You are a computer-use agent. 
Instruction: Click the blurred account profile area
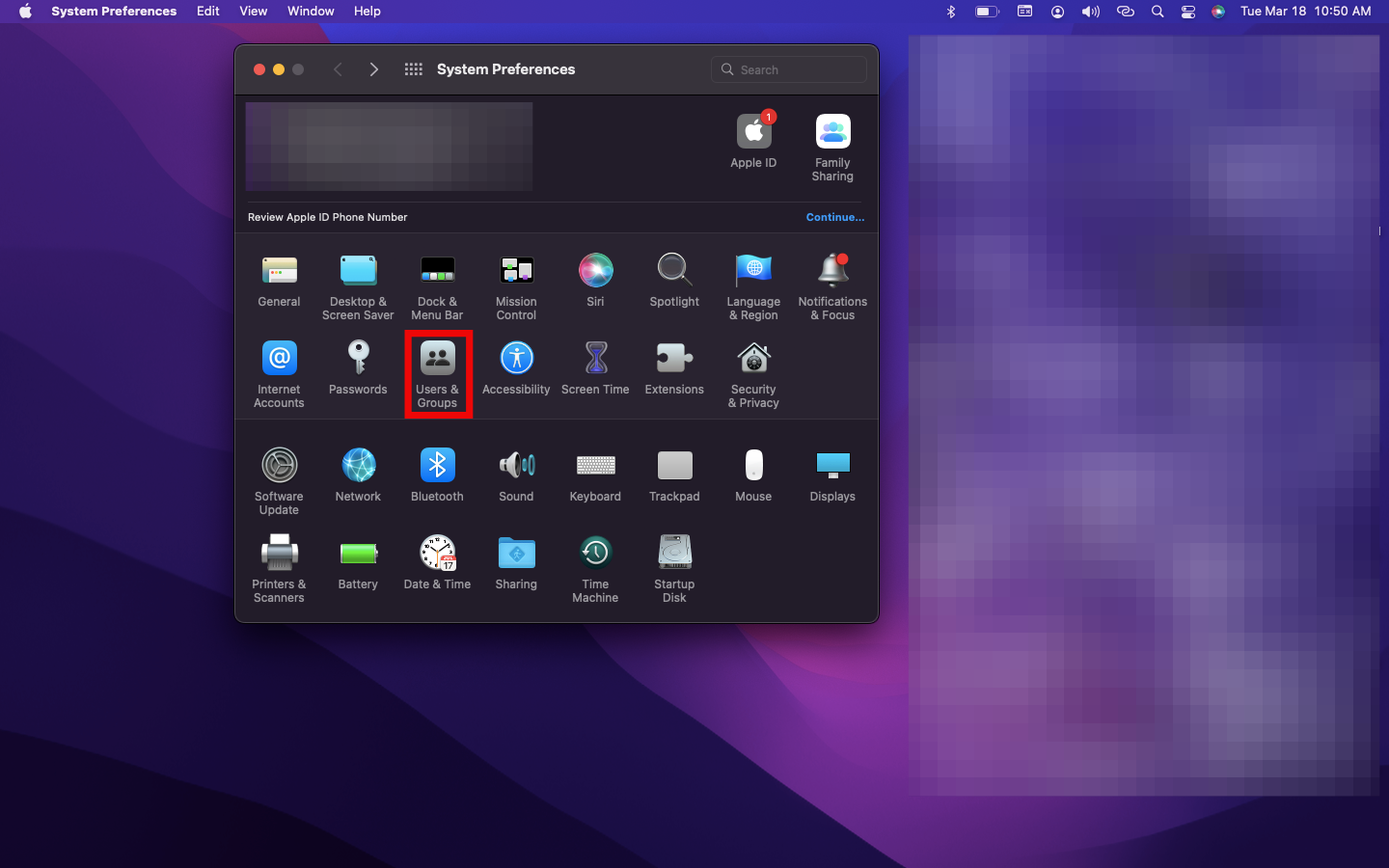point(389,147)
